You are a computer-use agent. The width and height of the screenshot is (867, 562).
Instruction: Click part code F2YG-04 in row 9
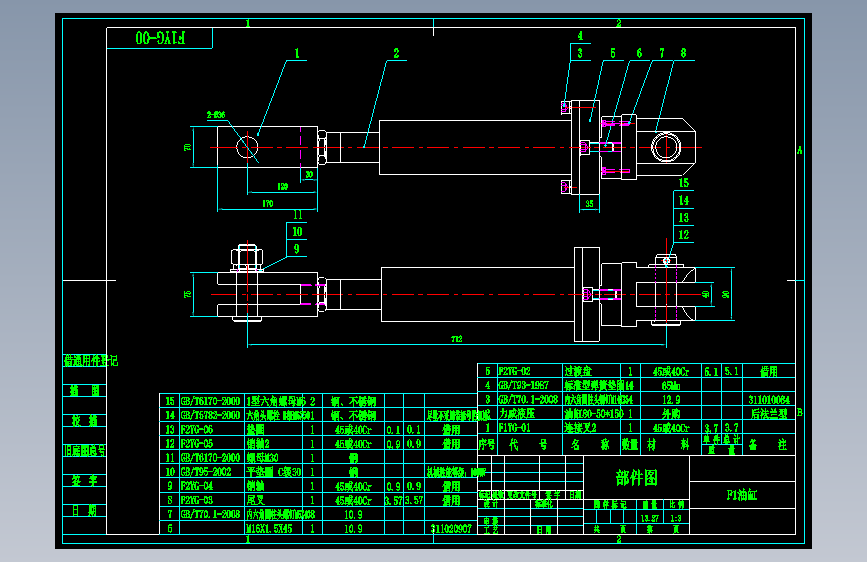click(197, 486)
